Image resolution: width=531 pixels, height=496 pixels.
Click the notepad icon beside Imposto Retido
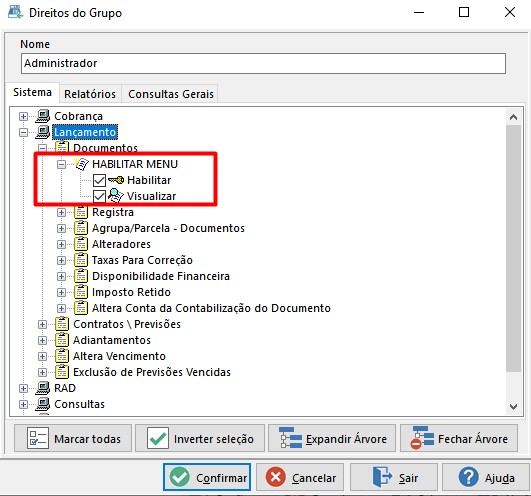(81, 292)
